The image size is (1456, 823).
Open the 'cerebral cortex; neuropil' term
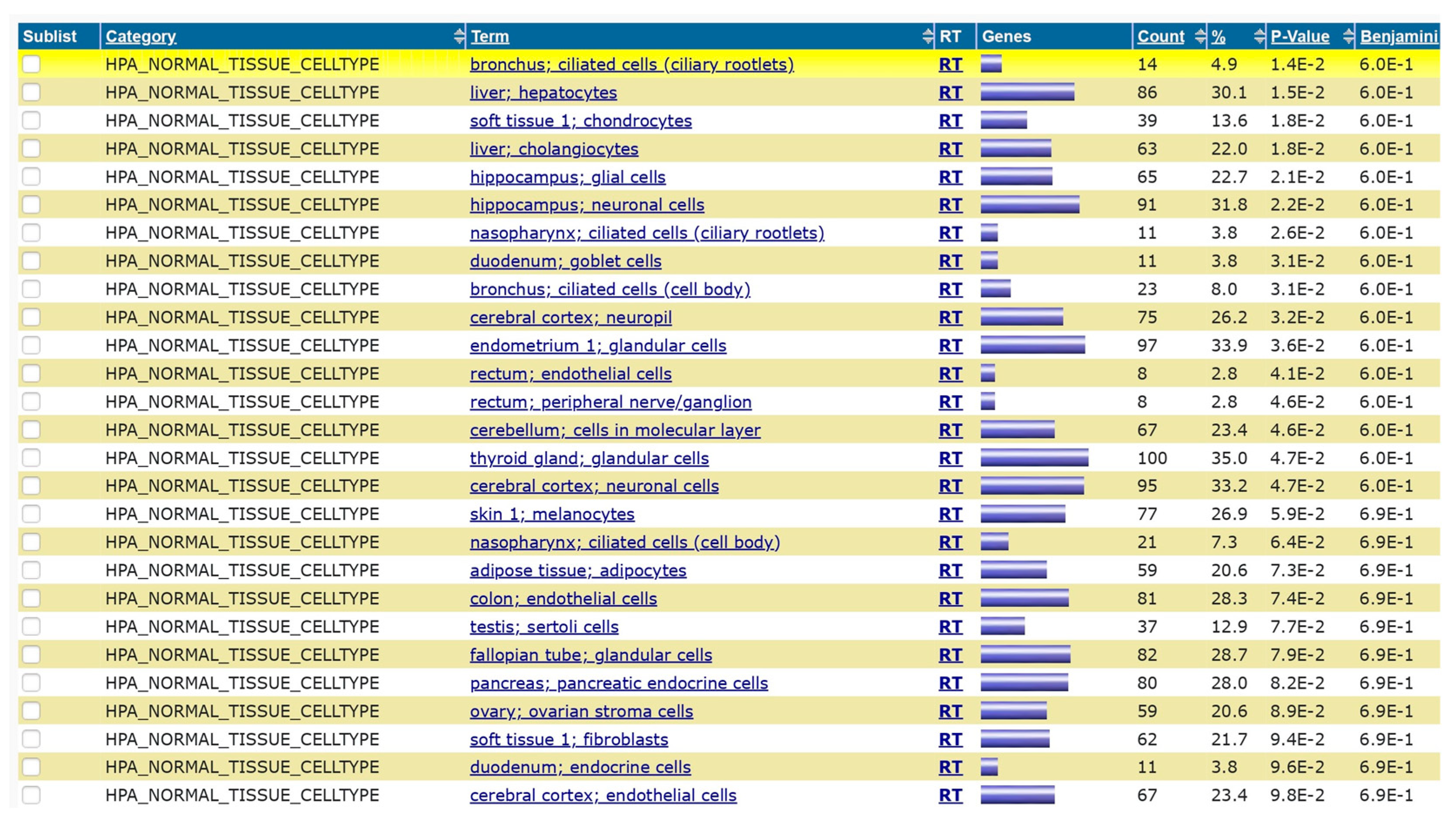click(x=570, y=317)
